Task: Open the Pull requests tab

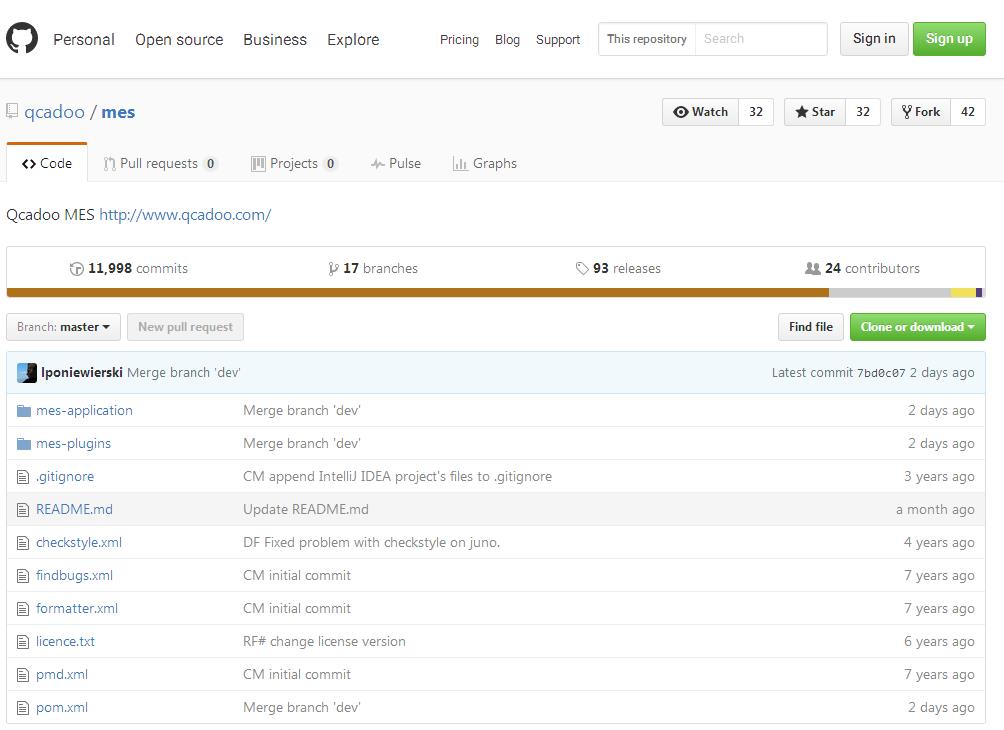Action: coord(160,163)
